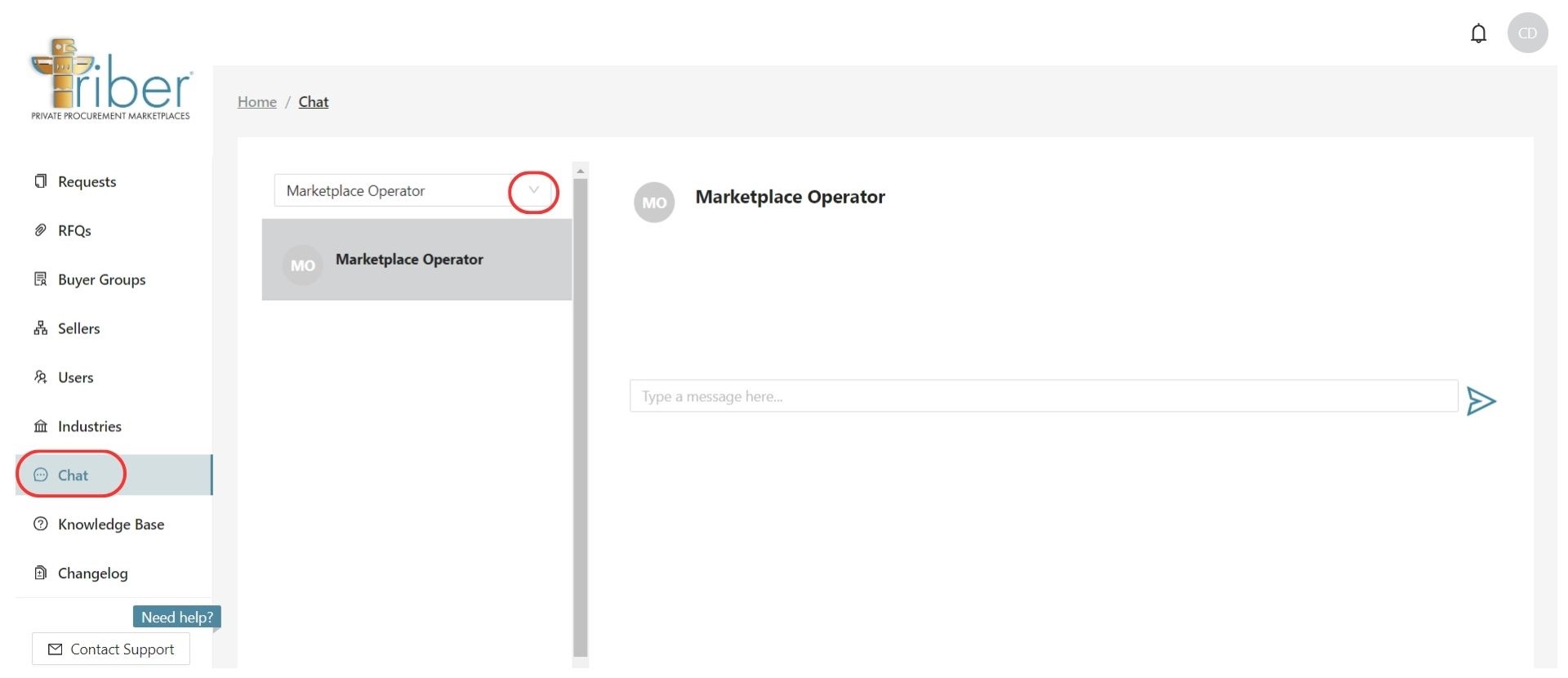Click the scrollbar up arrow
Viewport: 1568px width, 678px height.
click(581, 171)
